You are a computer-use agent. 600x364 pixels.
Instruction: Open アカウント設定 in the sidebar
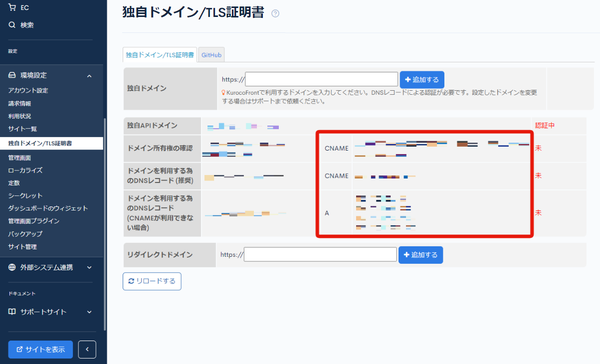28,90
